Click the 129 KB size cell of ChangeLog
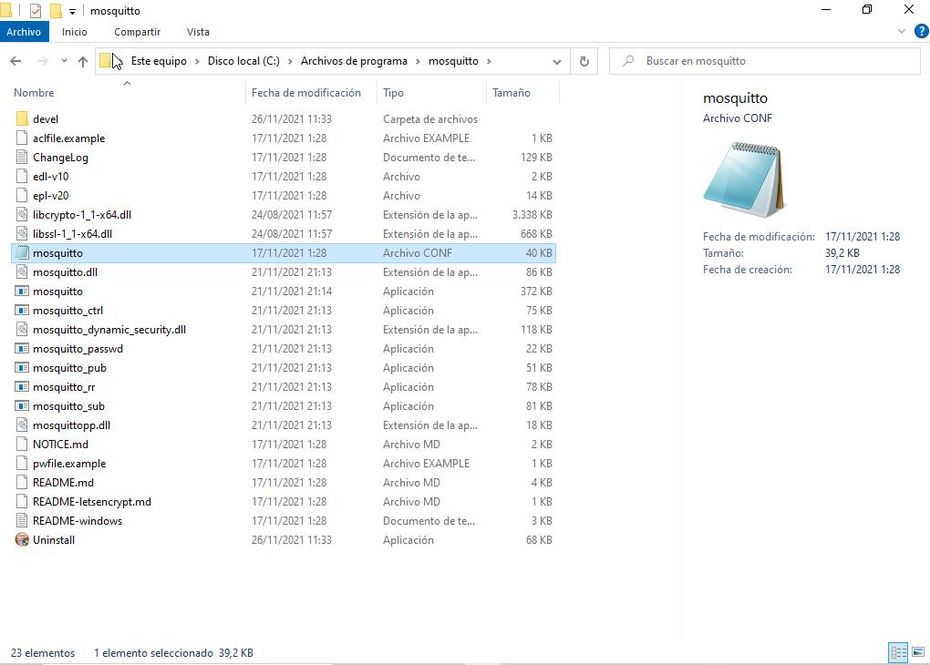Image resolution: width=930 pixels, height=665 pixels. pos(536,157)
